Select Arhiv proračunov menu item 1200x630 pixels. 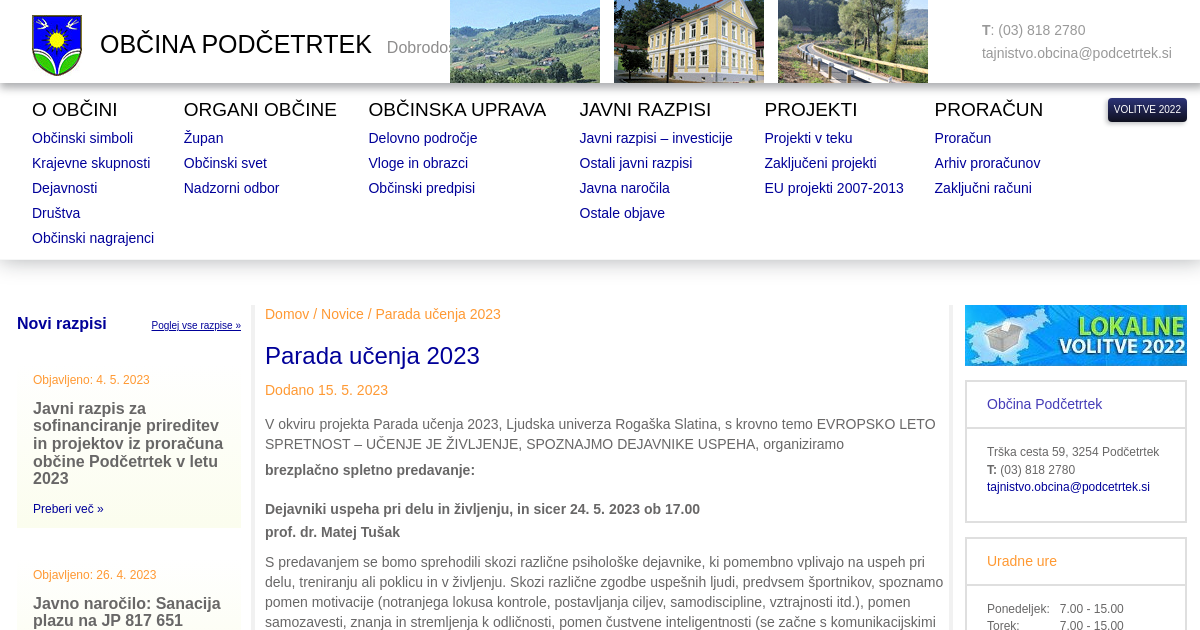pos(987,163)
